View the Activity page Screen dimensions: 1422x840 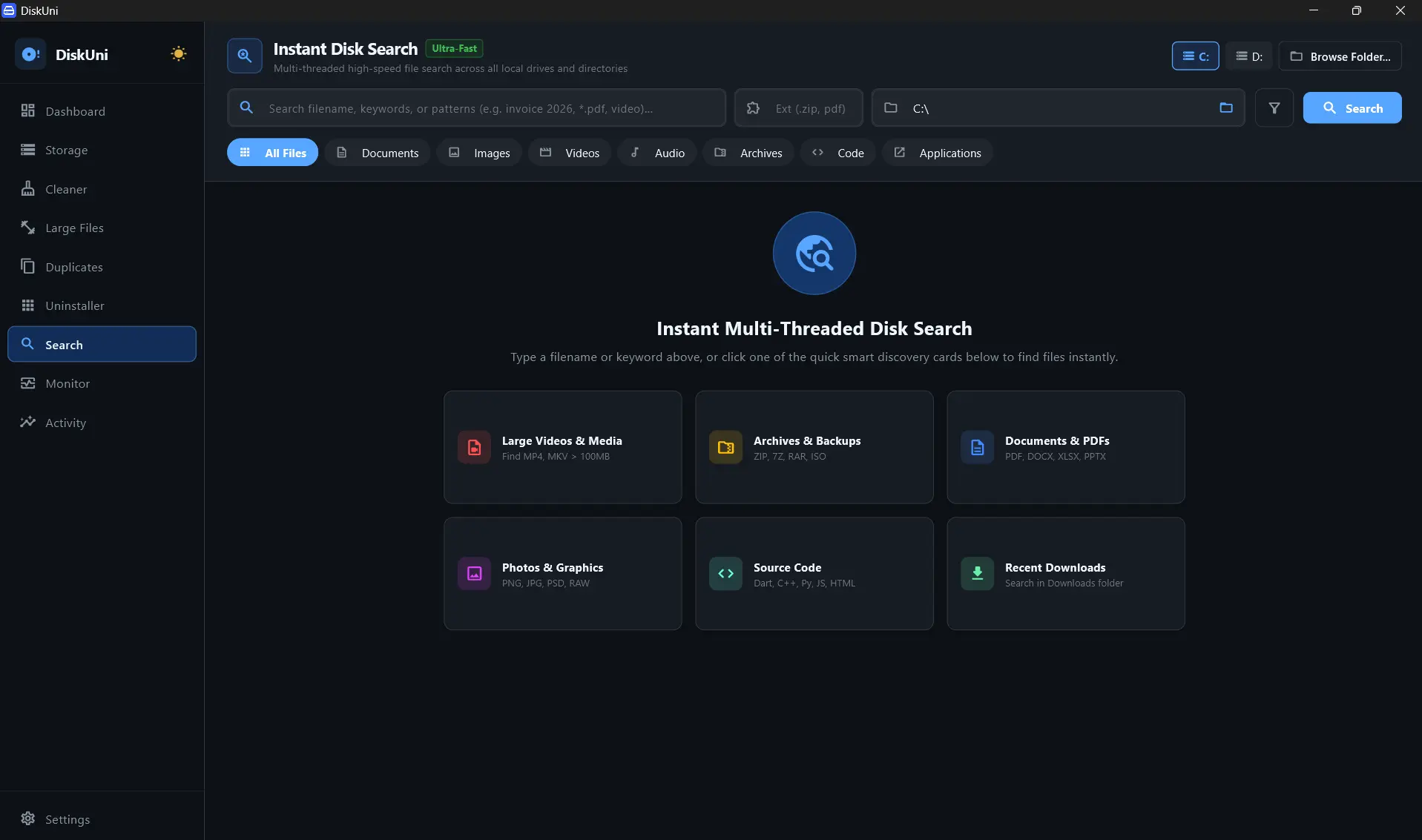coord(102,423)
